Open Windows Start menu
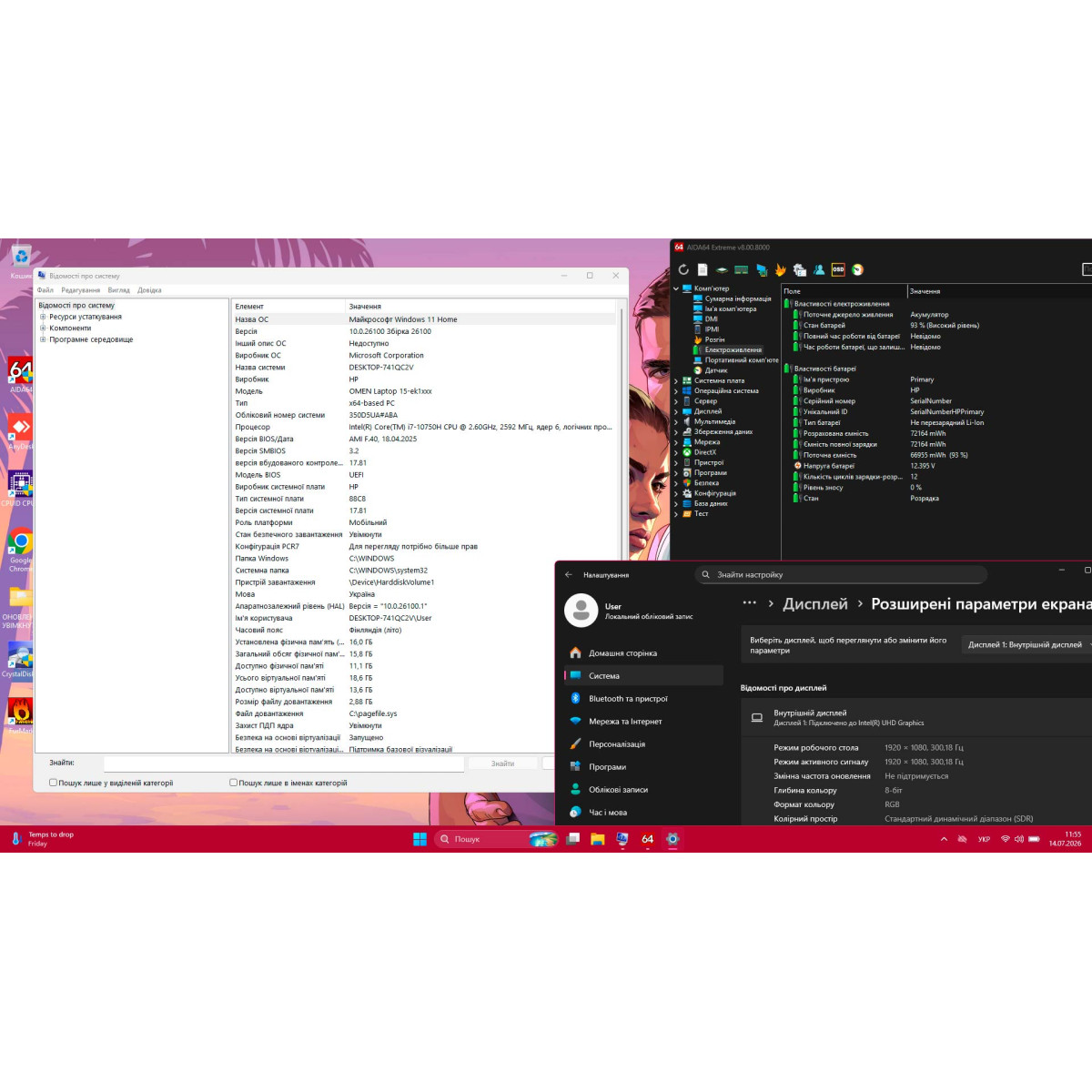The width and height of the screenshot is (1092, 1092). click(420, 839)
